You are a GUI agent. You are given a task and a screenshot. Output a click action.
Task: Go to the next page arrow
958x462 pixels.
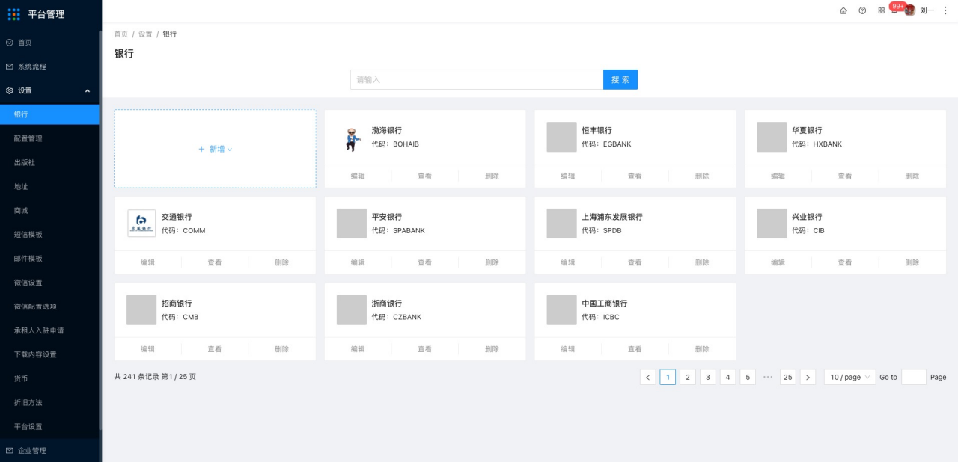point(808,378)
